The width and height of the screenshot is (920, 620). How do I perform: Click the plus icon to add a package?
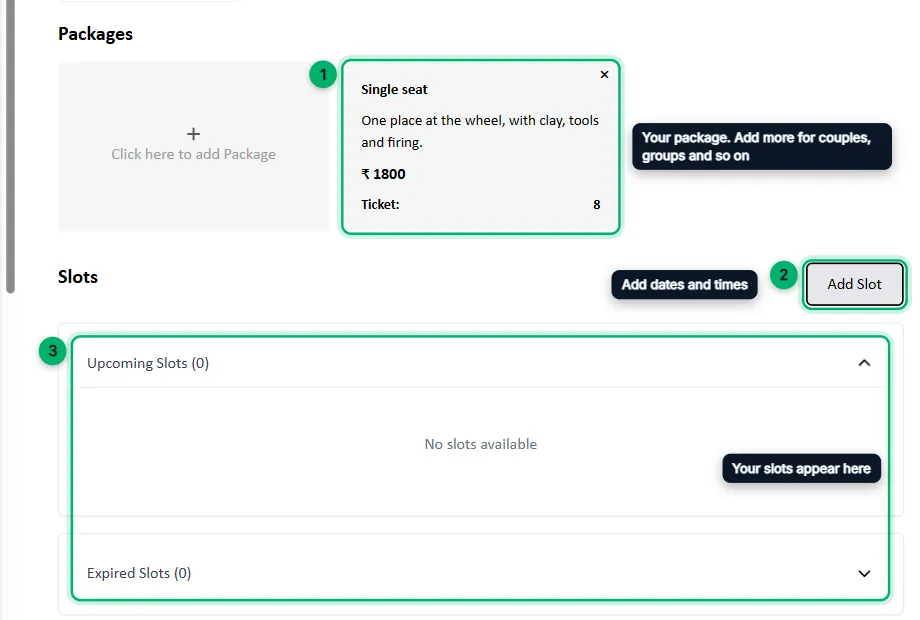[193, 134]
